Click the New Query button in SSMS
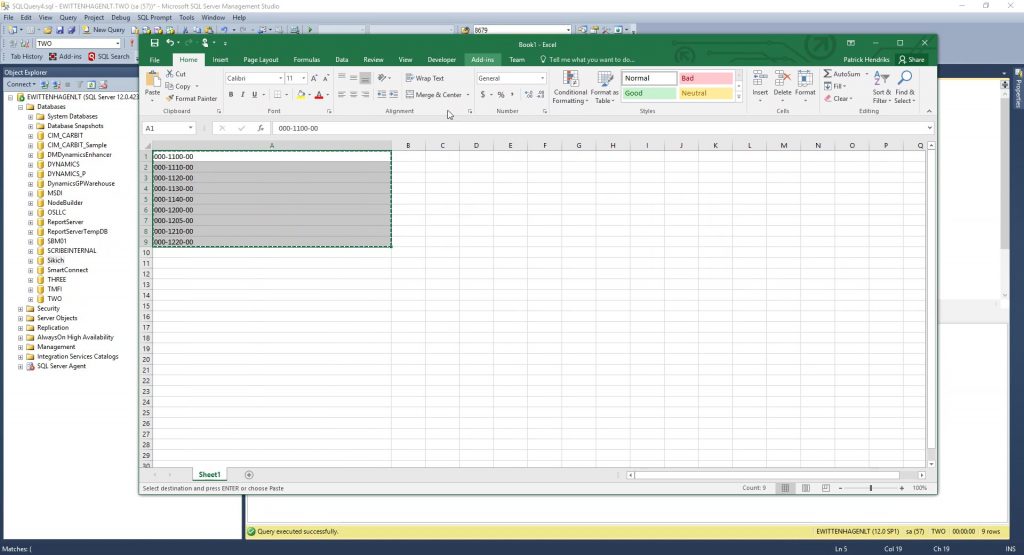This screenshot has width=1024, height=555. pos(104,30)
